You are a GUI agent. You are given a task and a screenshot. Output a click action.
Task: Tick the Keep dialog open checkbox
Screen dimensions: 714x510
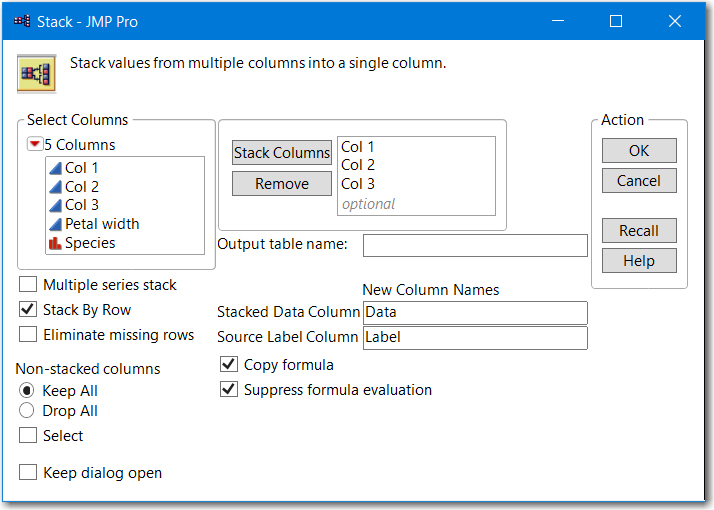[x=28, y=473]
